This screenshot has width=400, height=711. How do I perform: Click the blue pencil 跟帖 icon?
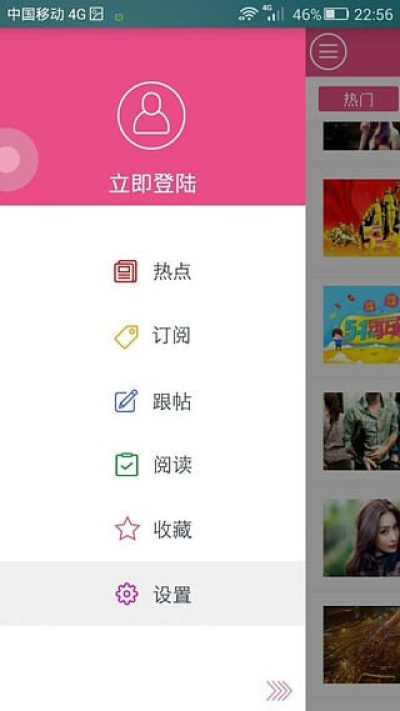[x=126, y=401]
